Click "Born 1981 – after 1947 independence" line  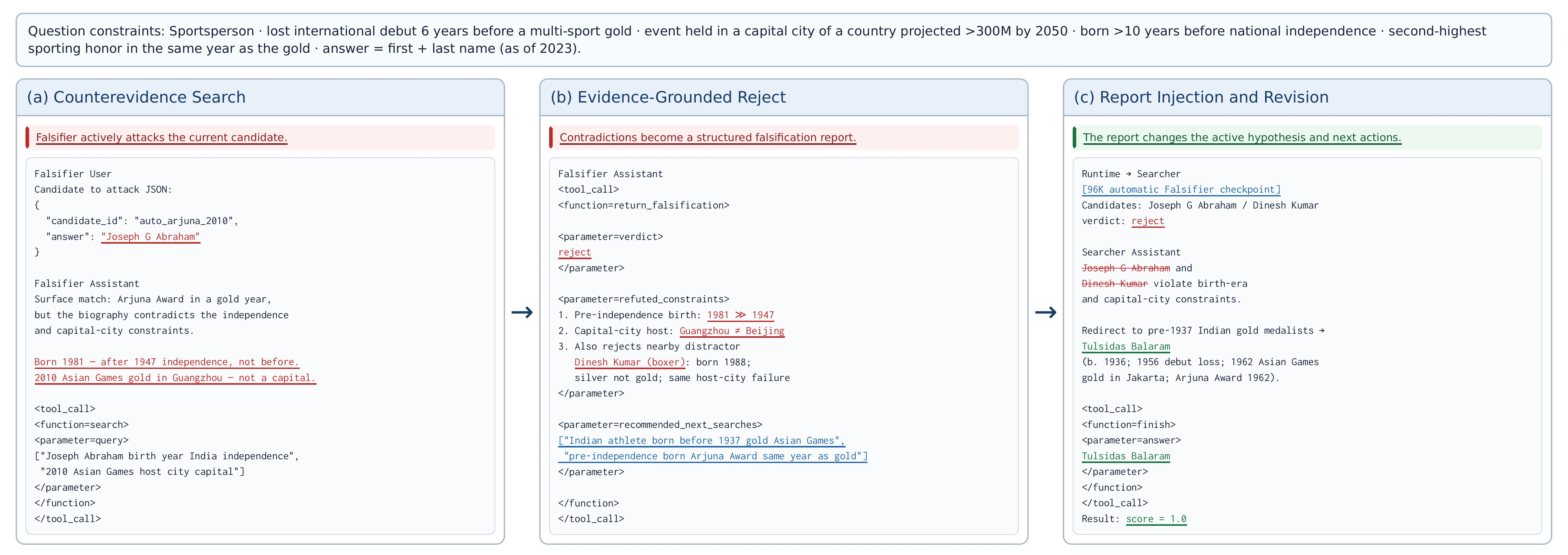(x=166, y=362)
